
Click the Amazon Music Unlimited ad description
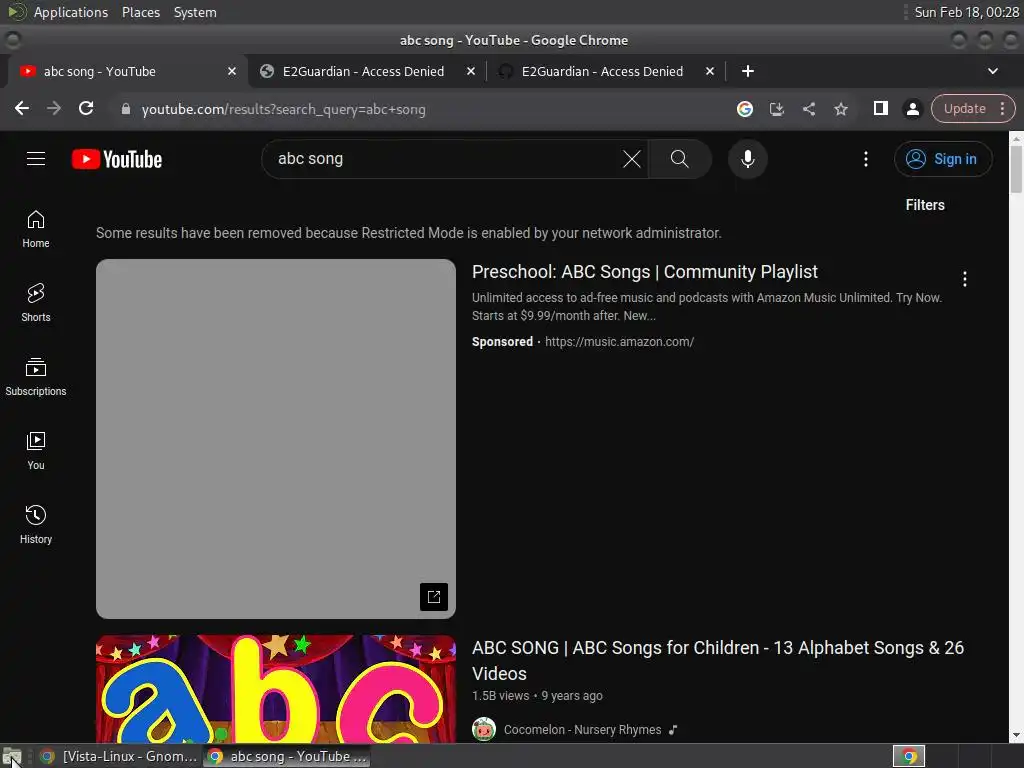pos(707,306)
